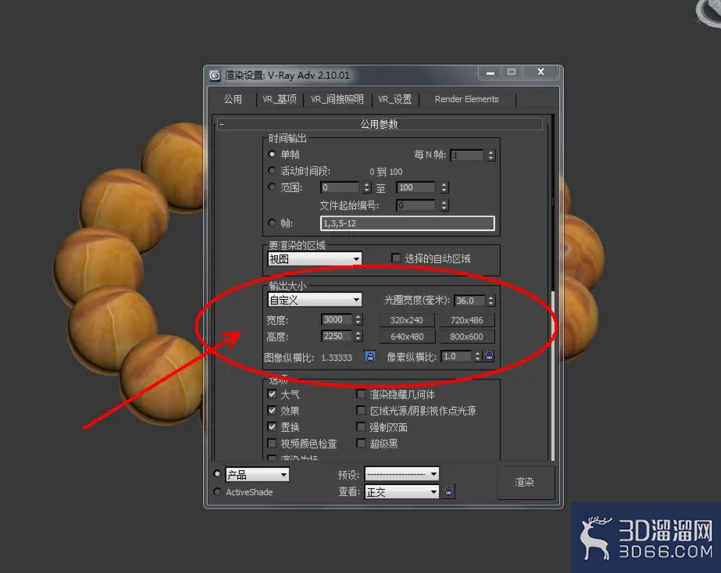Screen dimensions: 721x573
Task: Close the render settings dialog
Action: point(541,72)
